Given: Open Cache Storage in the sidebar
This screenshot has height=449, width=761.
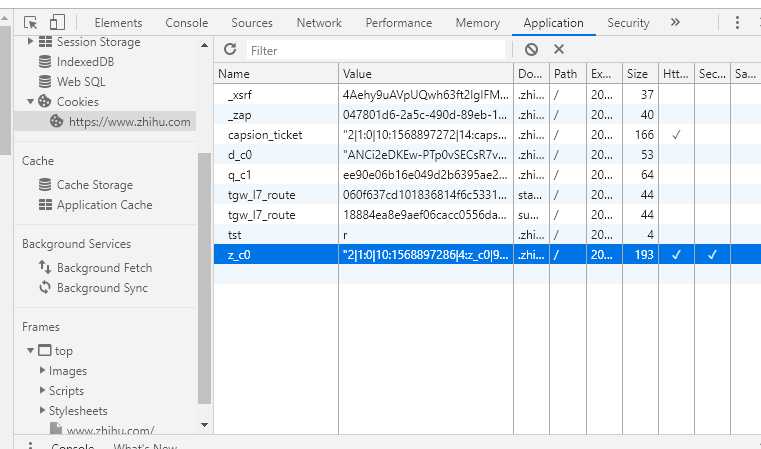Looking at the screenshot, I should 95,185.
